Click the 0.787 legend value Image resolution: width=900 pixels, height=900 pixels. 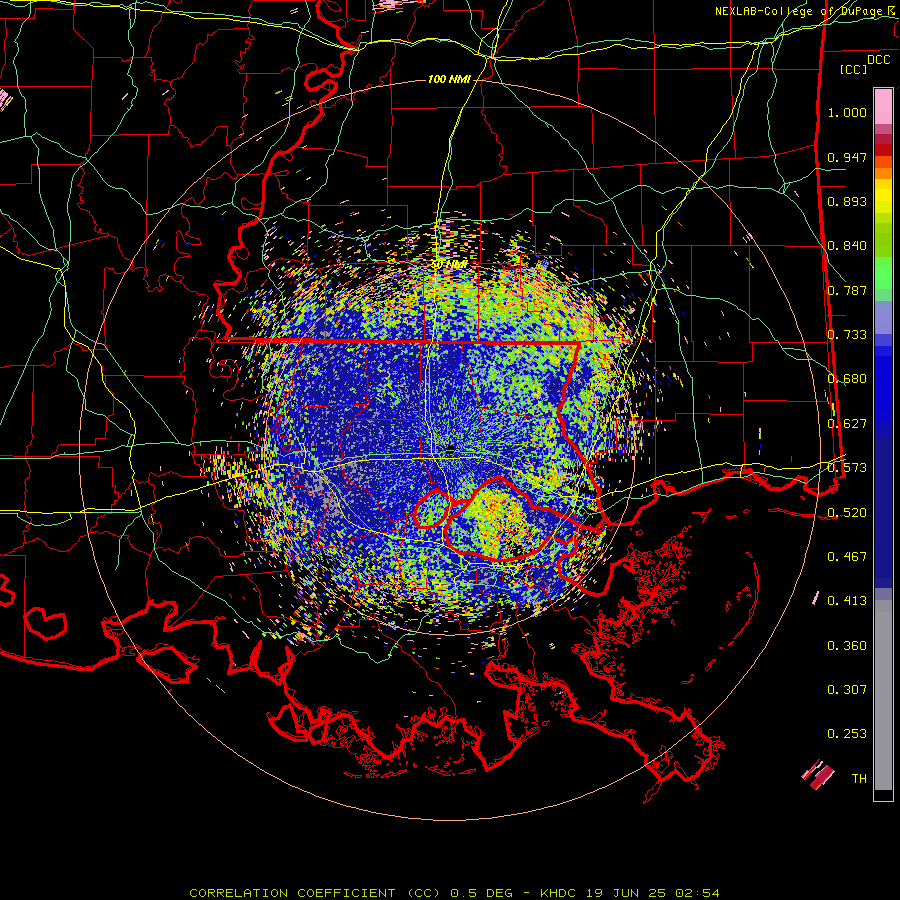click(x=847, y=290)
